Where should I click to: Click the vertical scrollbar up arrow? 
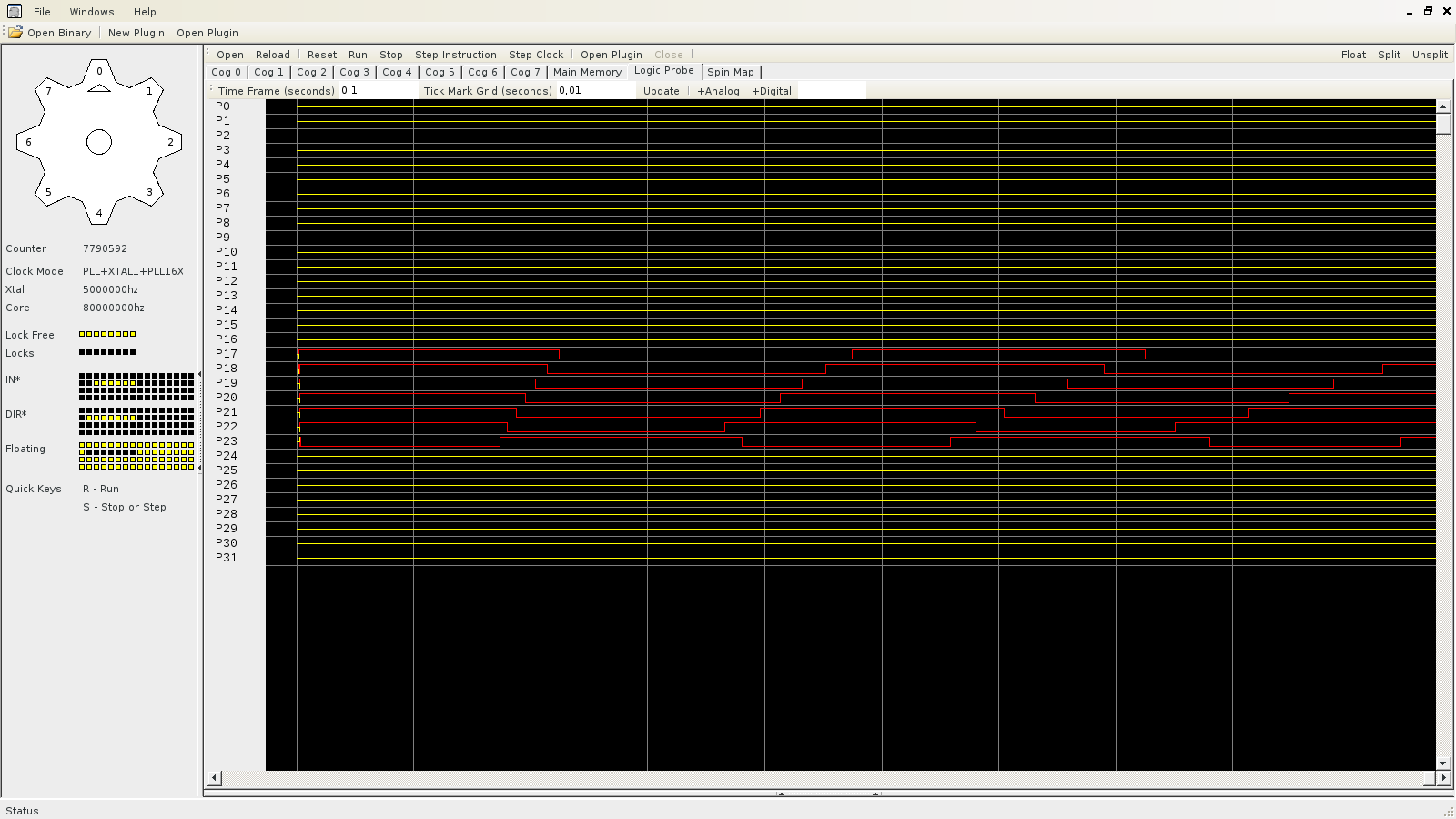point(1442,106)
